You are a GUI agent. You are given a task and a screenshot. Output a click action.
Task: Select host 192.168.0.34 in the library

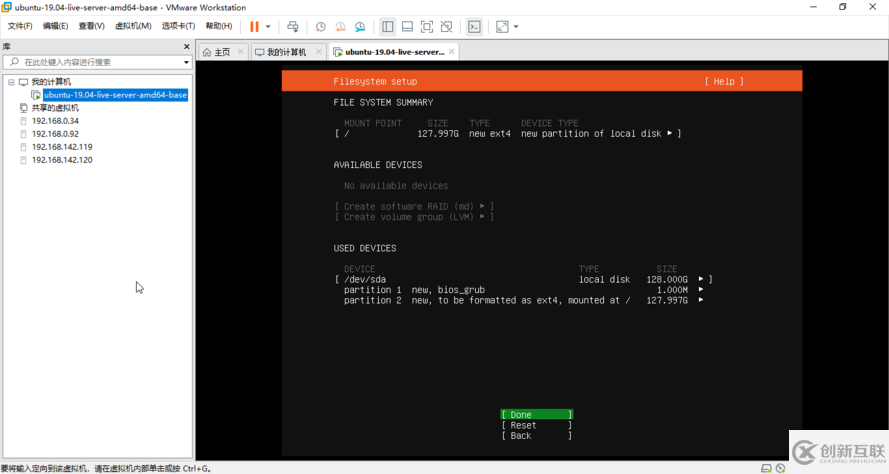pos(55,121)
